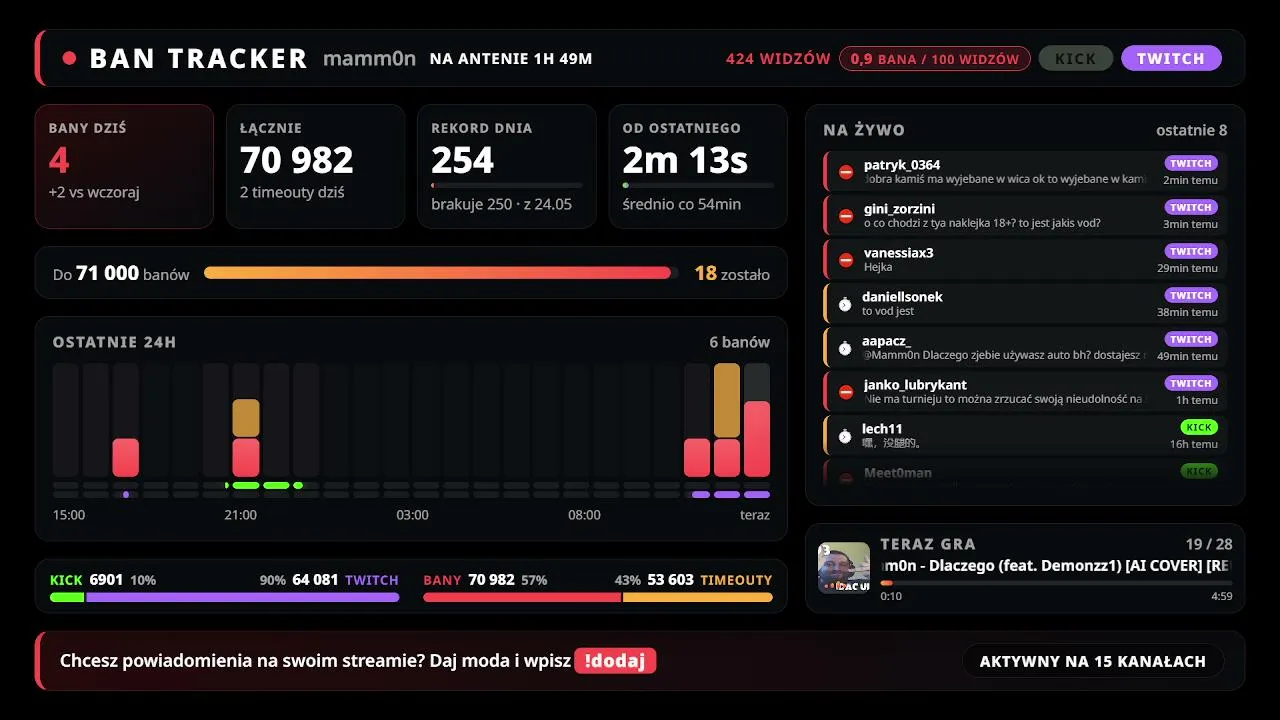Click the tallest red bar at teraz

(757, 438)
